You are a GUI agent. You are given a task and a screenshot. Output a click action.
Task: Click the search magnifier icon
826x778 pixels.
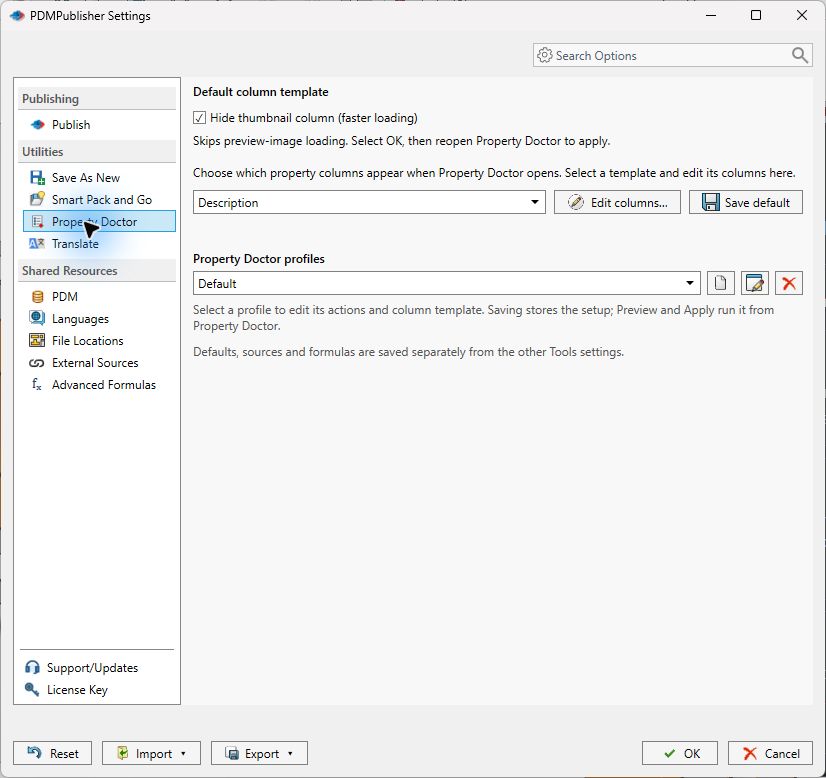coord(800,55)
